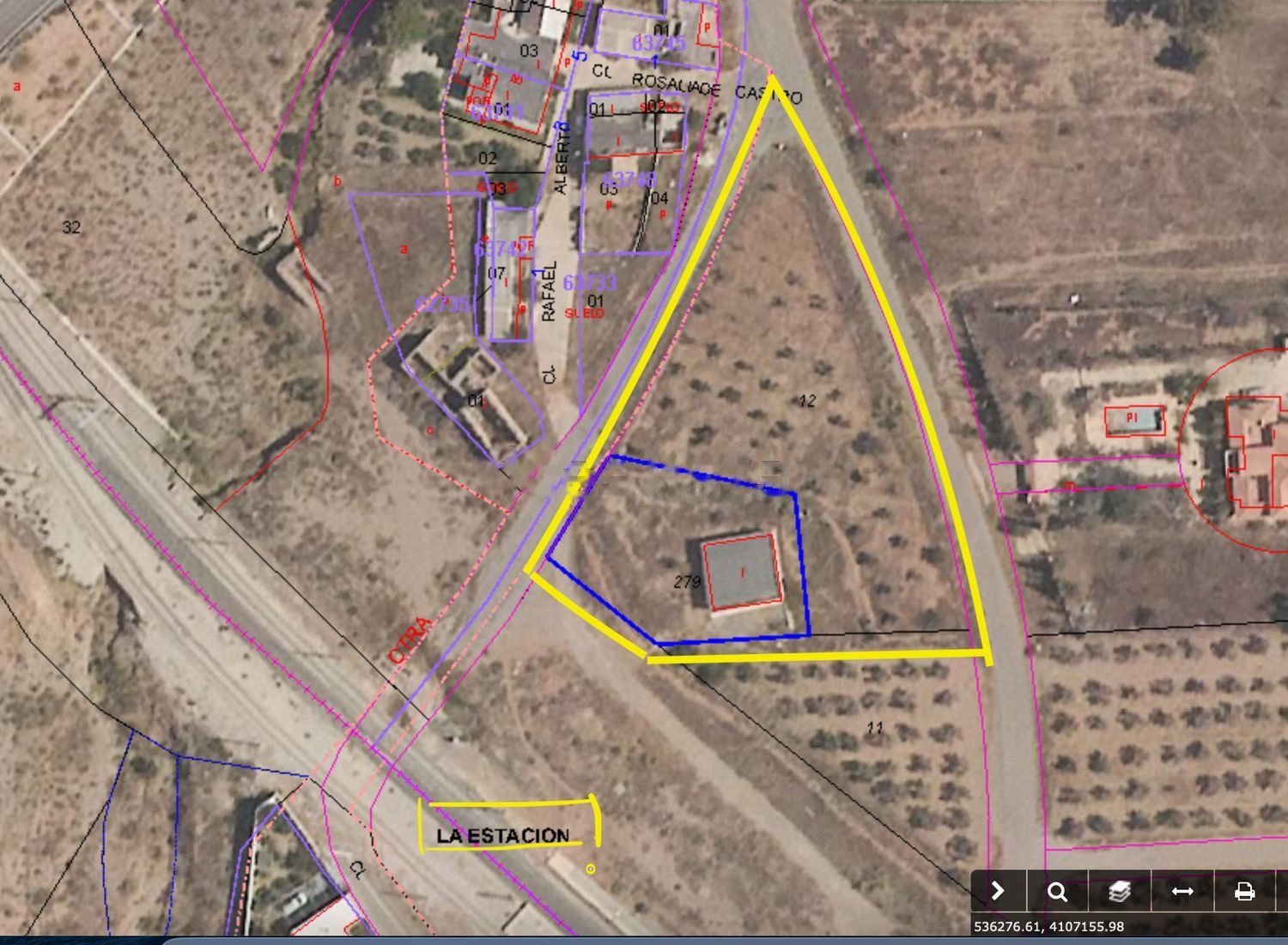Click the RAFAEL street name label

pos(549,292)
